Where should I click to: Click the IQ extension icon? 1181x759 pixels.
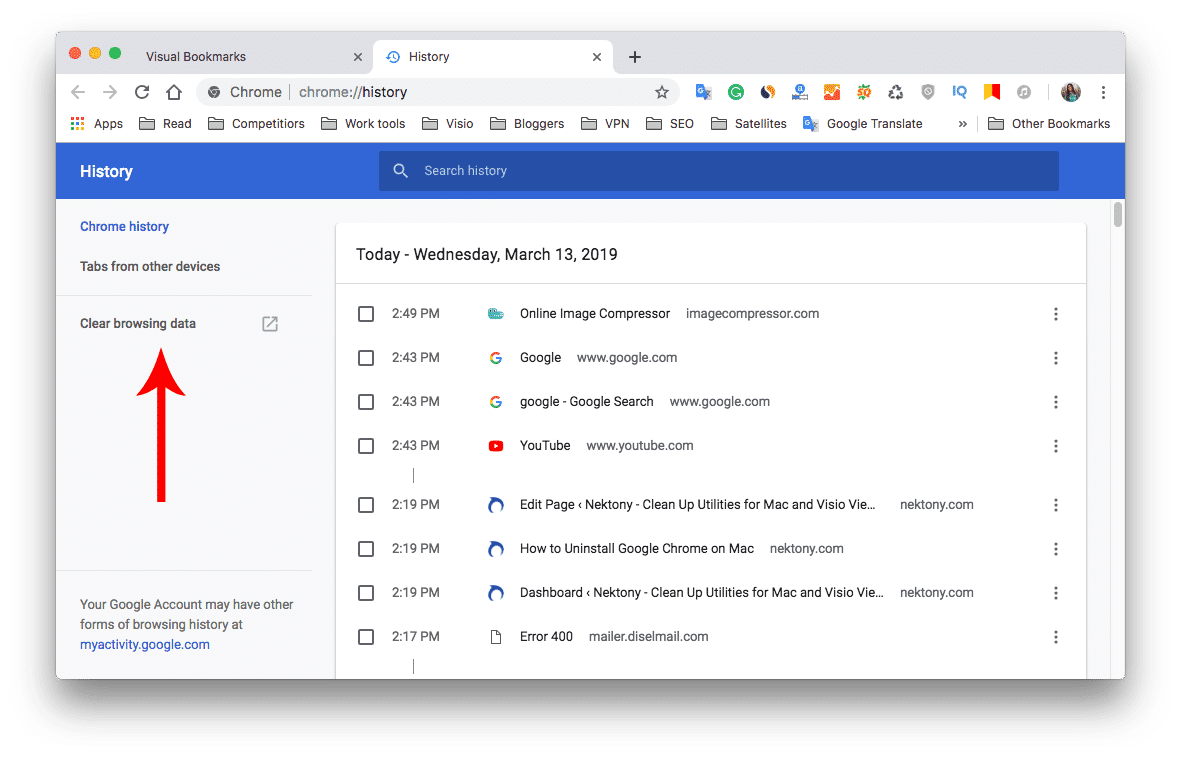click(x=958, y=91)
